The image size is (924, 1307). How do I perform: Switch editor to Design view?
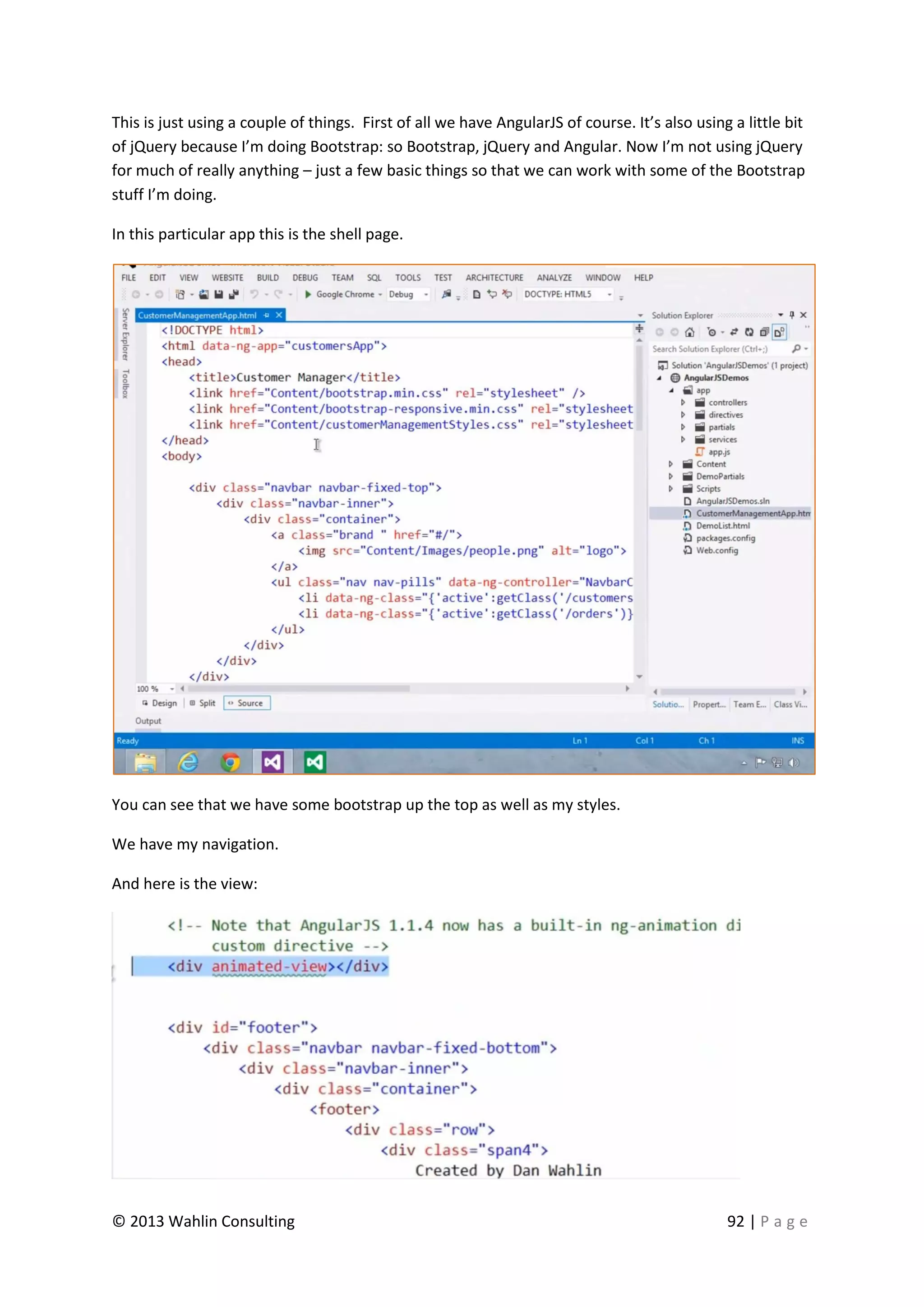[159, 703]
